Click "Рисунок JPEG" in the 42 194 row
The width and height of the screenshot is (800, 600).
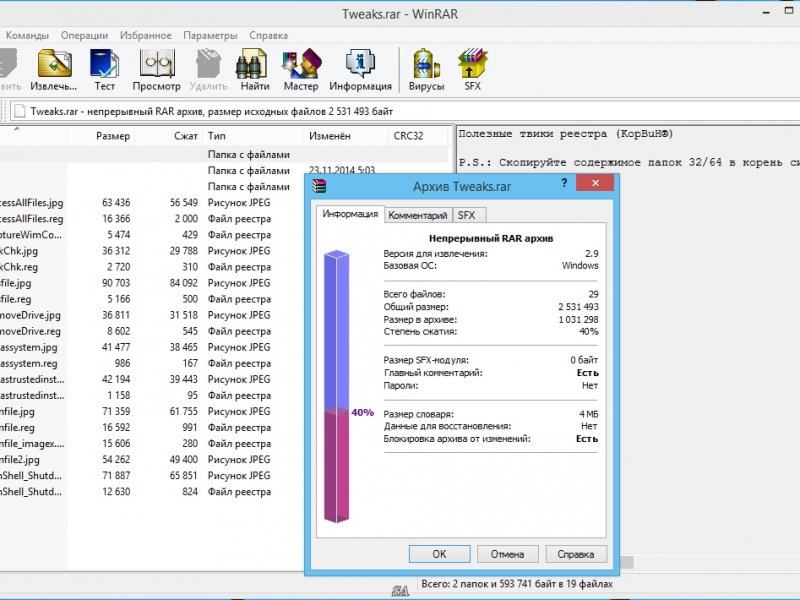[x=239, y=379]
